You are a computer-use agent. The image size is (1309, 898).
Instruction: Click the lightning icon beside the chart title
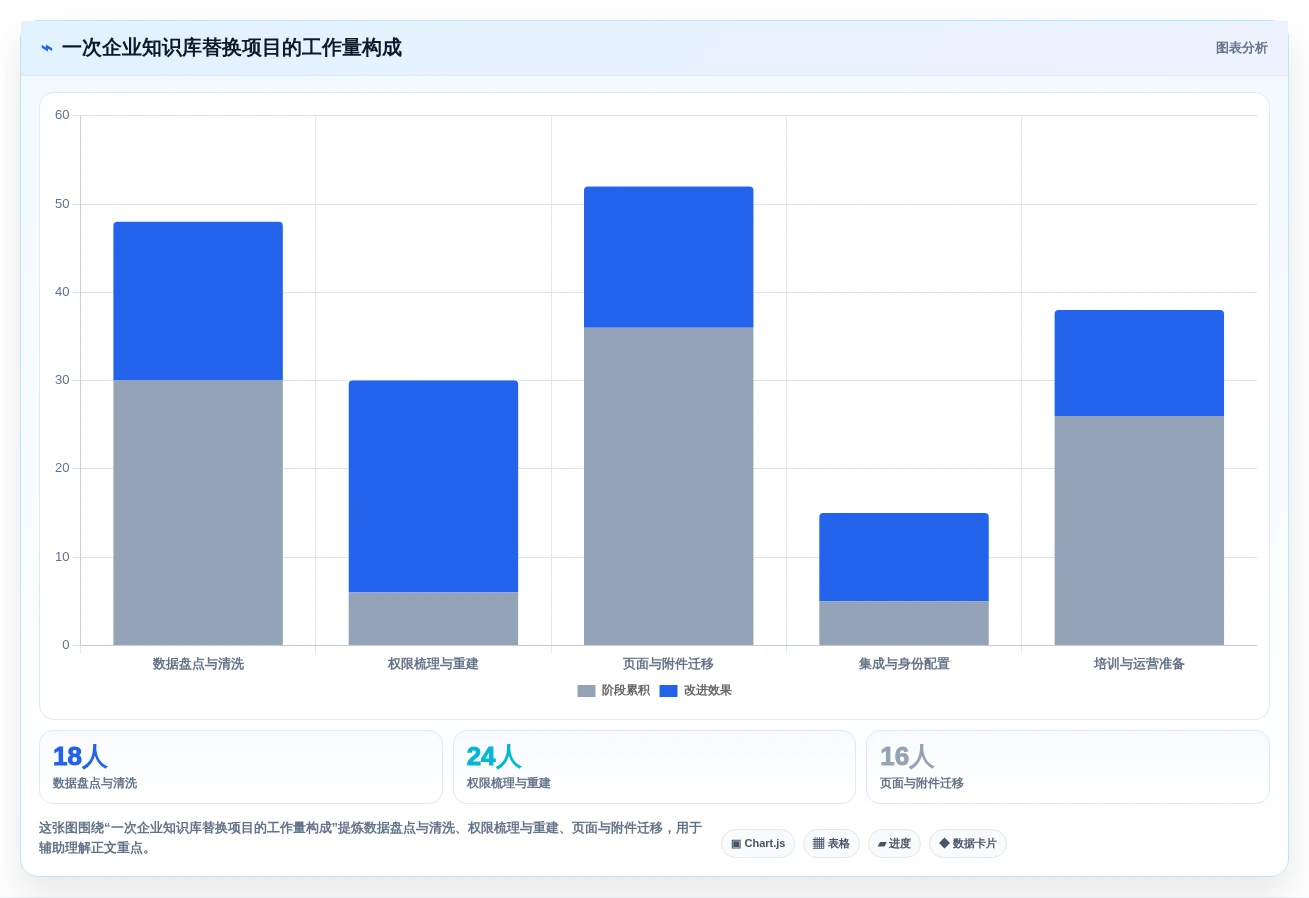click(47, 48)
